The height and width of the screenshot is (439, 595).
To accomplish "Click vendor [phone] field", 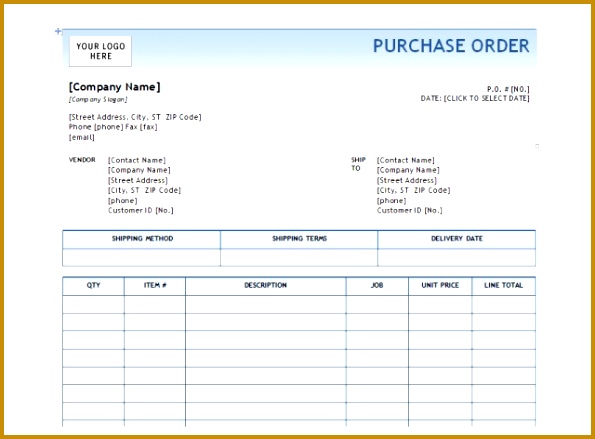I will 123,201.
